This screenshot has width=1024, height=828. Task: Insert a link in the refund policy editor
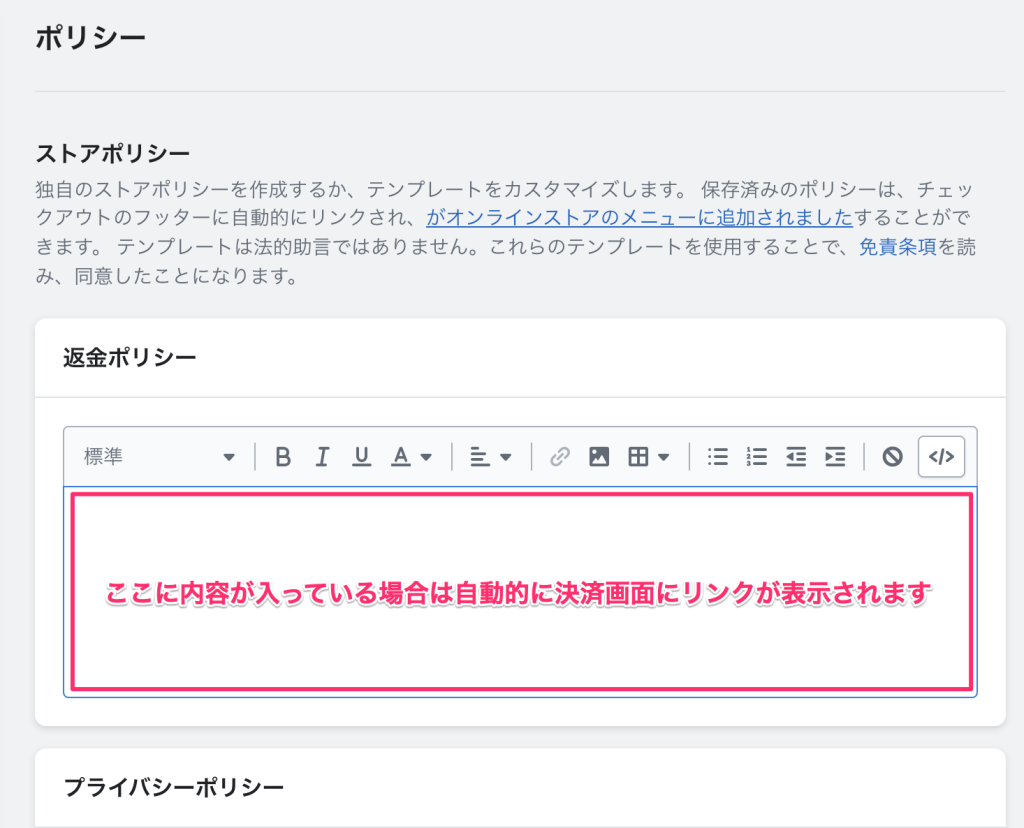559,456
